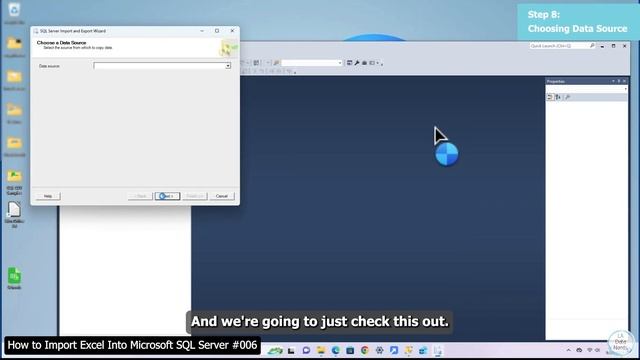The height and width of the screenshot is (360, 640).
Task: Open Microsoft Edge from the taskbar
Action: coord(336,350)
